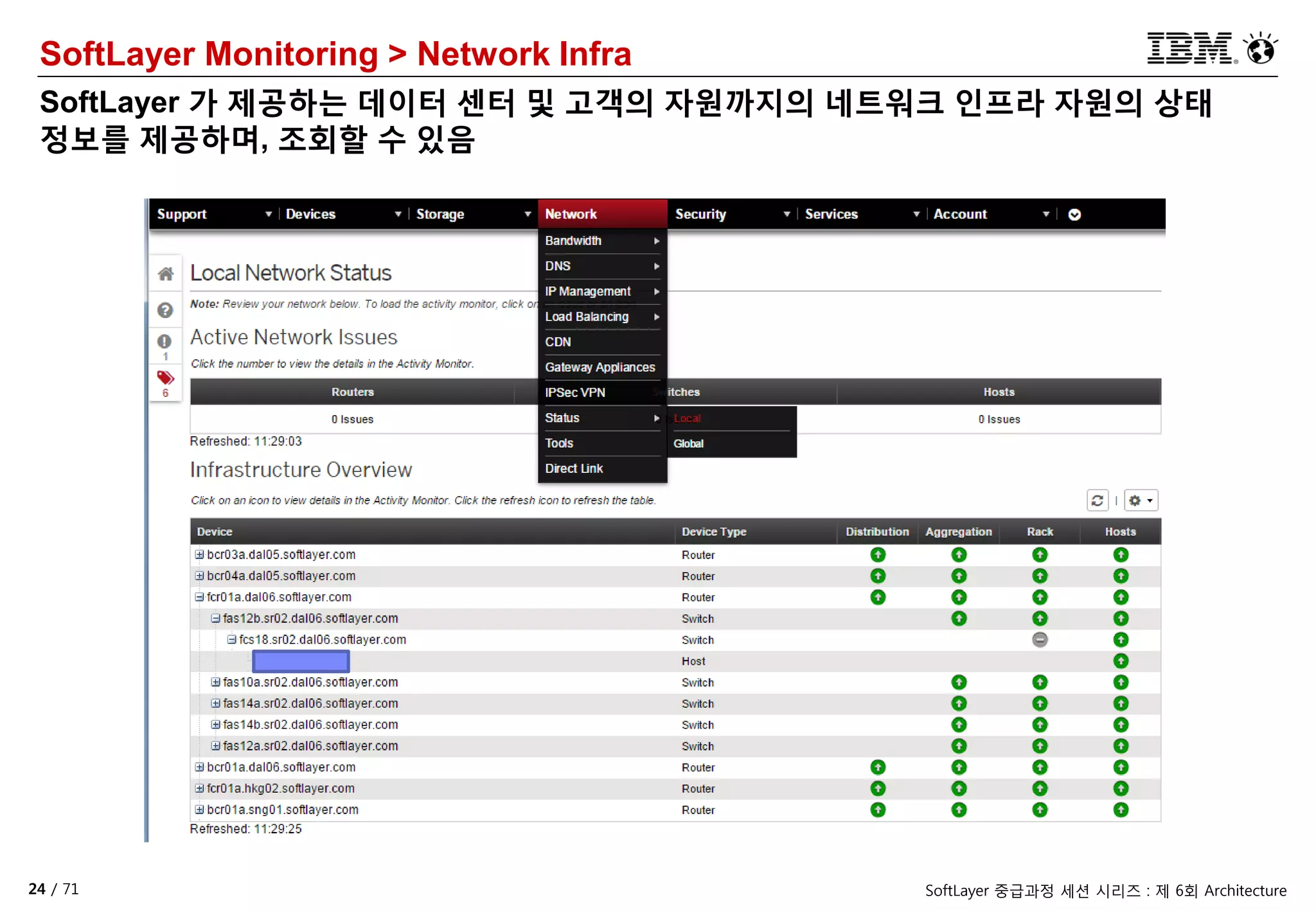Expand fas14a.sr02.dal06 switch node
The height and width of the screenshot is (911, 1316).
click(216, 703)
